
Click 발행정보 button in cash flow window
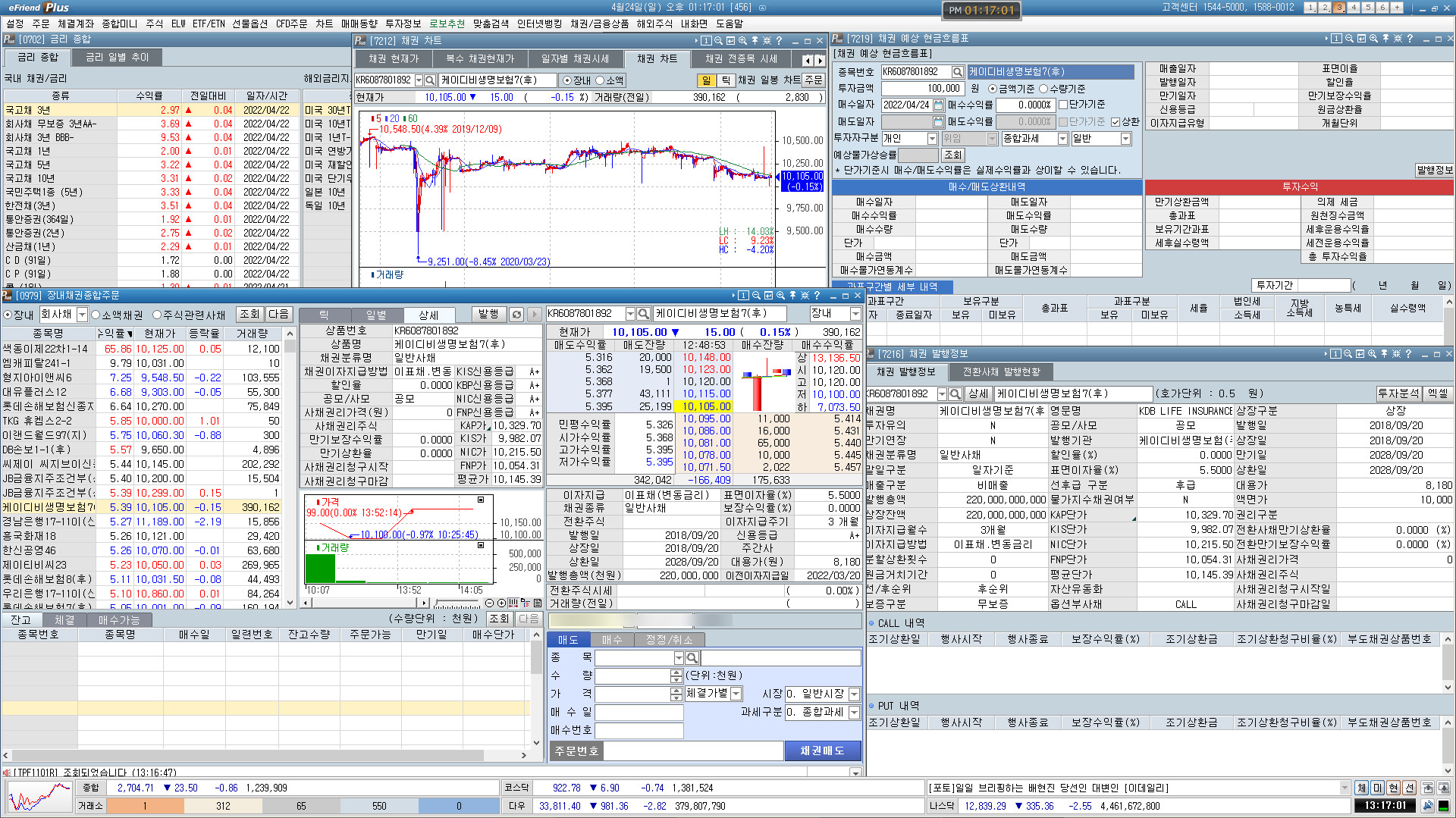tap(1434, 170)
